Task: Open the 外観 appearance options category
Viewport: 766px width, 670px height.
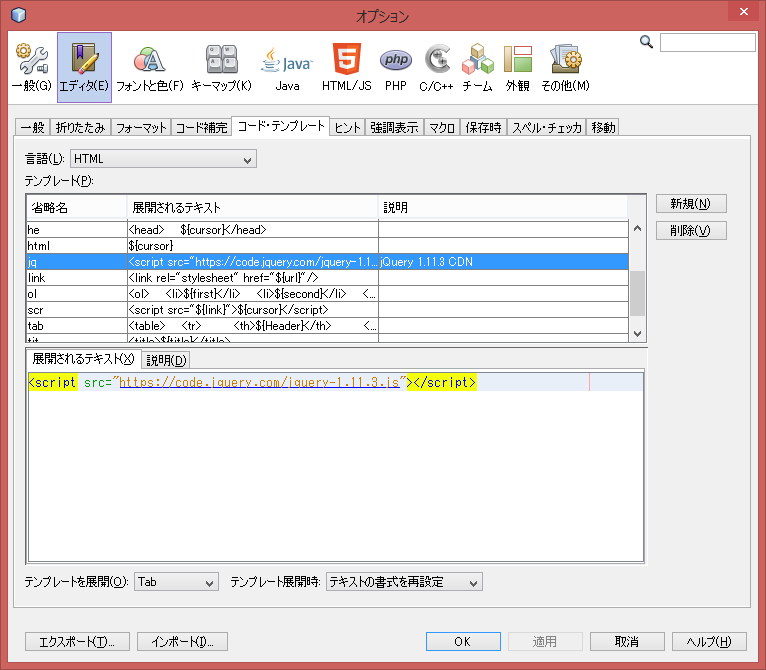Action: tap(517, 68)
